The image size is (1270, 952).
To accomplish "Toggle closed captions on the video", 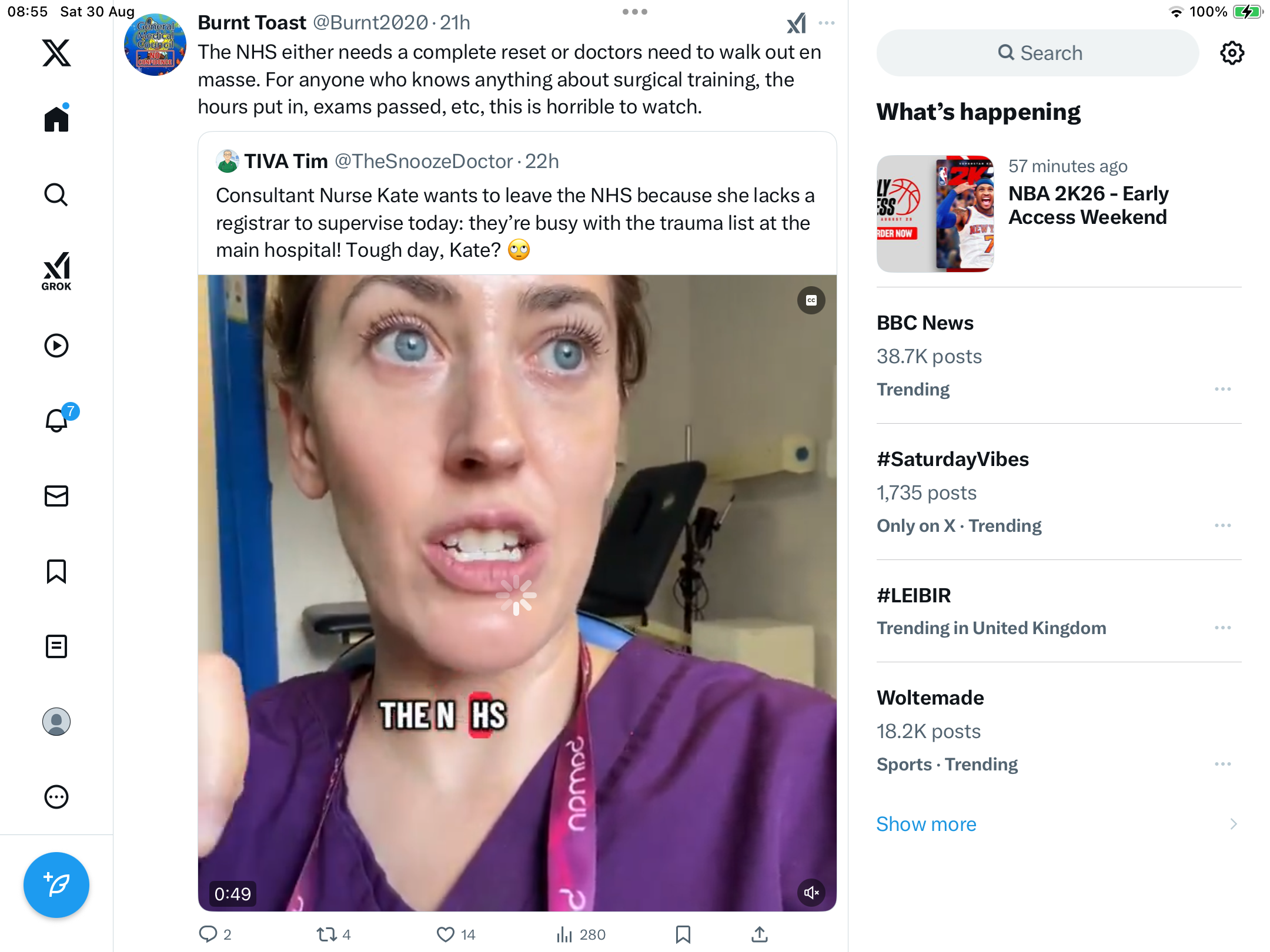I will tap(811, 300).
